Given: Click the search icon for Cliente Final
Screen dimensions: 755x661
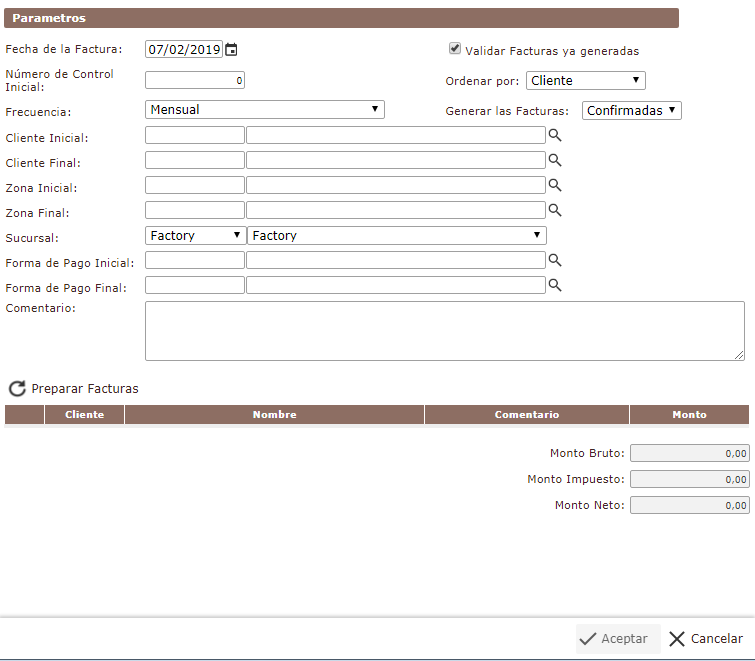Looking at the screenshot, I should (x=555, y=160).
